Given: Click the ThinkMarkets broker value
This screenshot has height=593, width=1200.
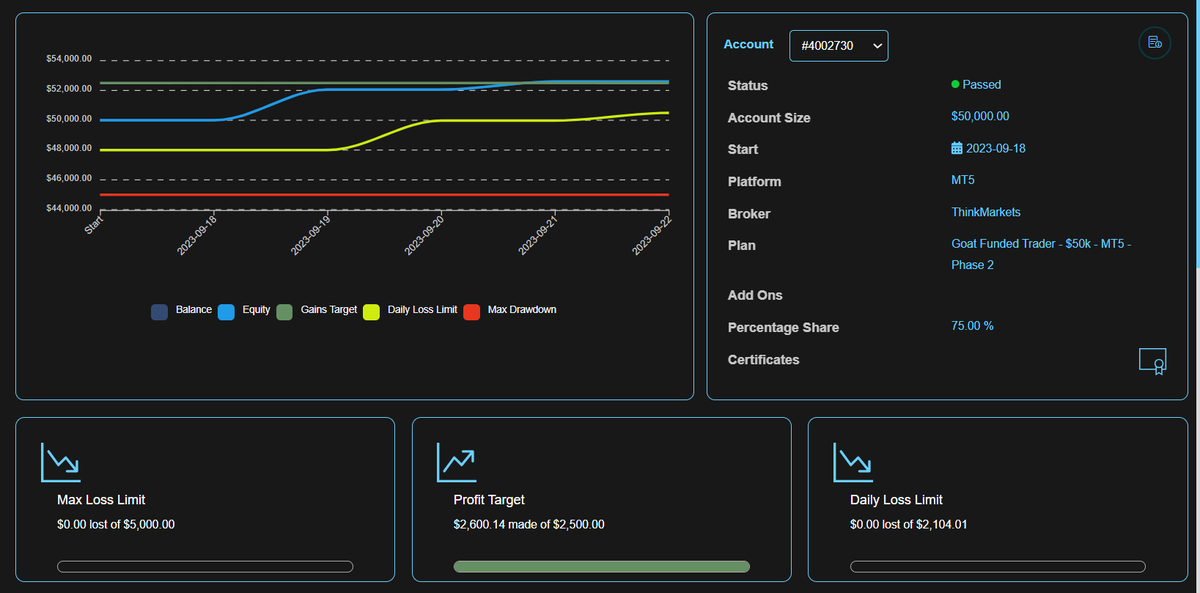Looking at the screenshot, I should (986, 212).
